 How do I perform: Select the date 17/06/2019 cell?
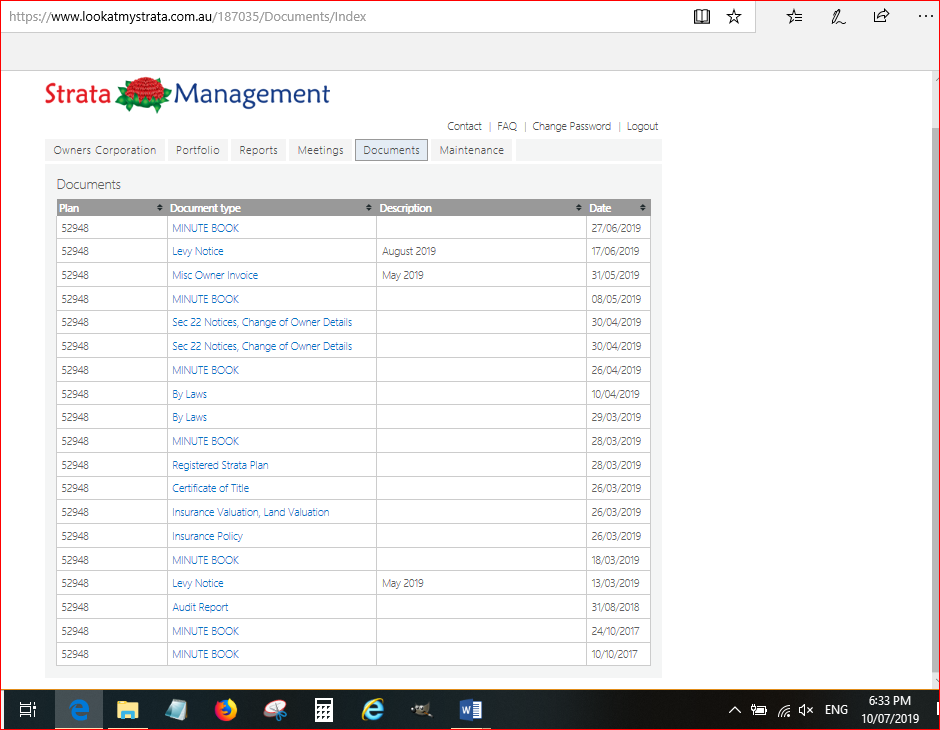616,251
